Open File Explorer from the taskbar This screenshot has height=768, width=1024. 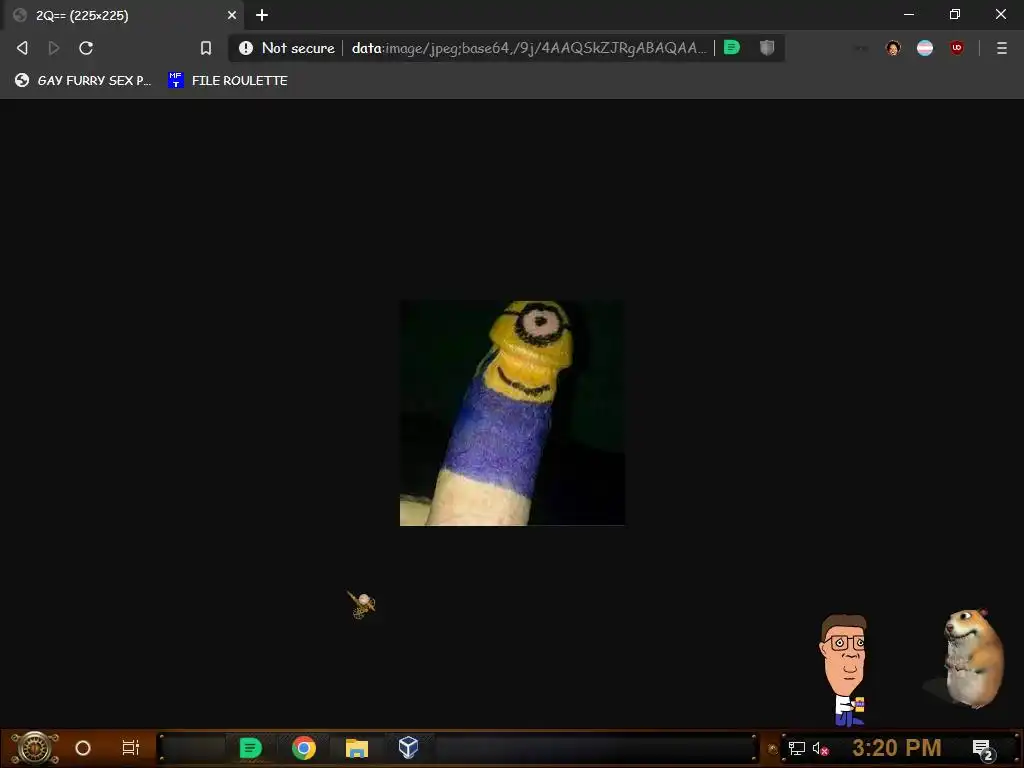pyautogui.click(x=357, y=748)
